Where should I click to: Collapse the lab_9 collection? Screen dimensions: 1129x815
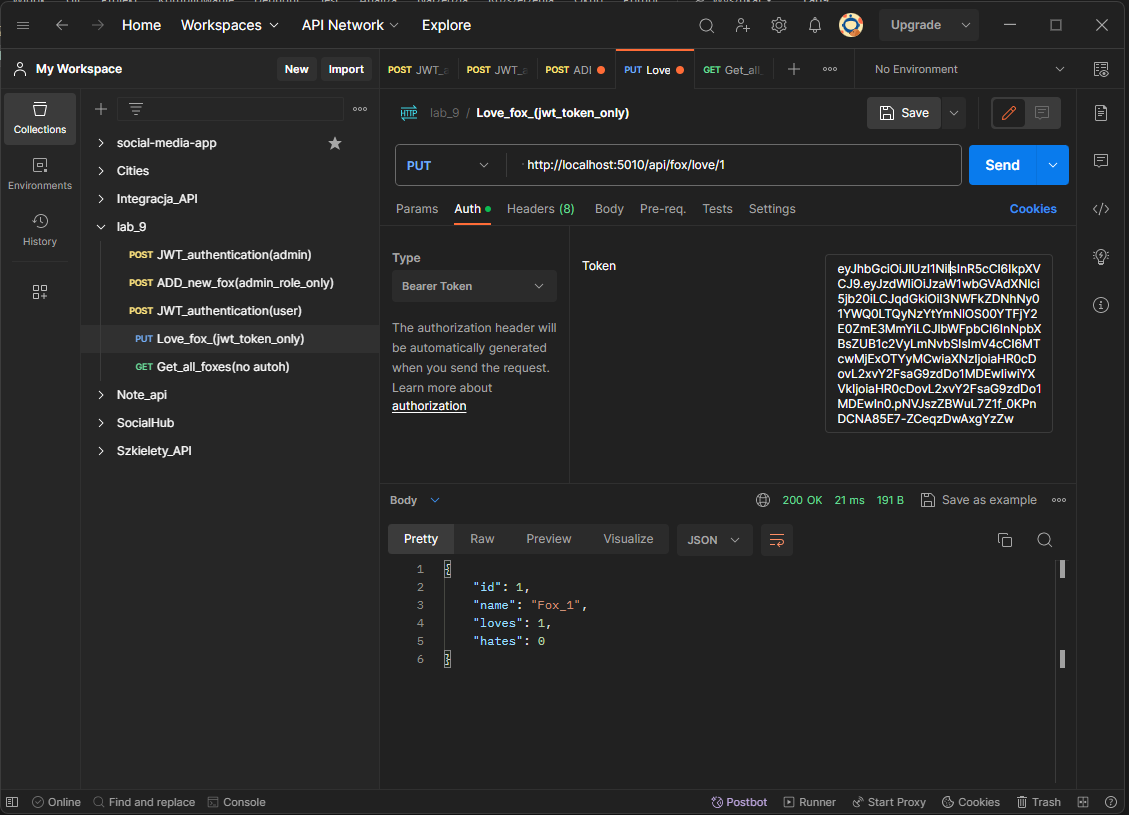tap(101, 227)
